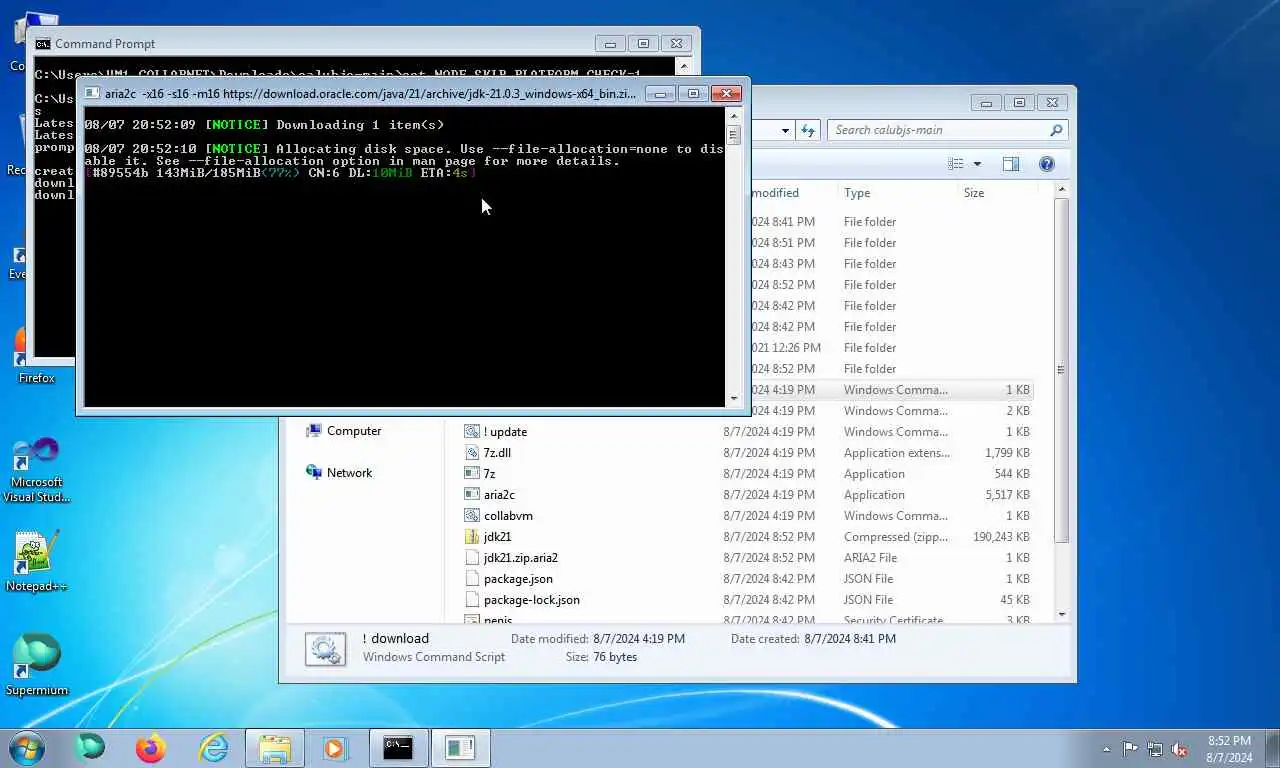This screenshot has height=768, width=1280.
Task: Switch to Command Prompt on the taskbar
Action: (398, 748)
